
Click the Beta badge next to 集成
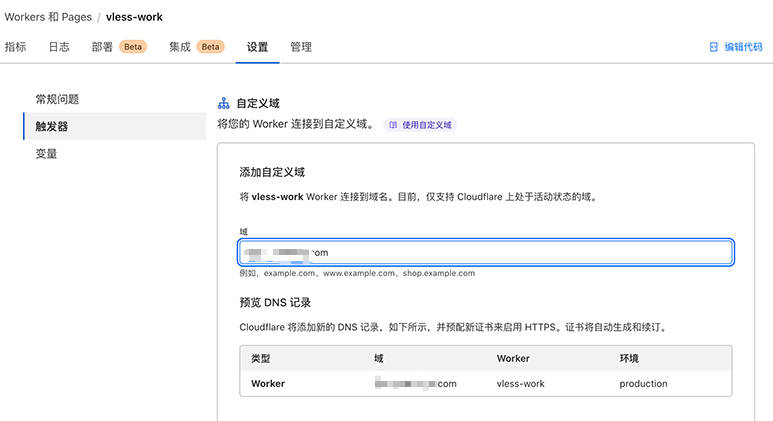coord(211,47)
